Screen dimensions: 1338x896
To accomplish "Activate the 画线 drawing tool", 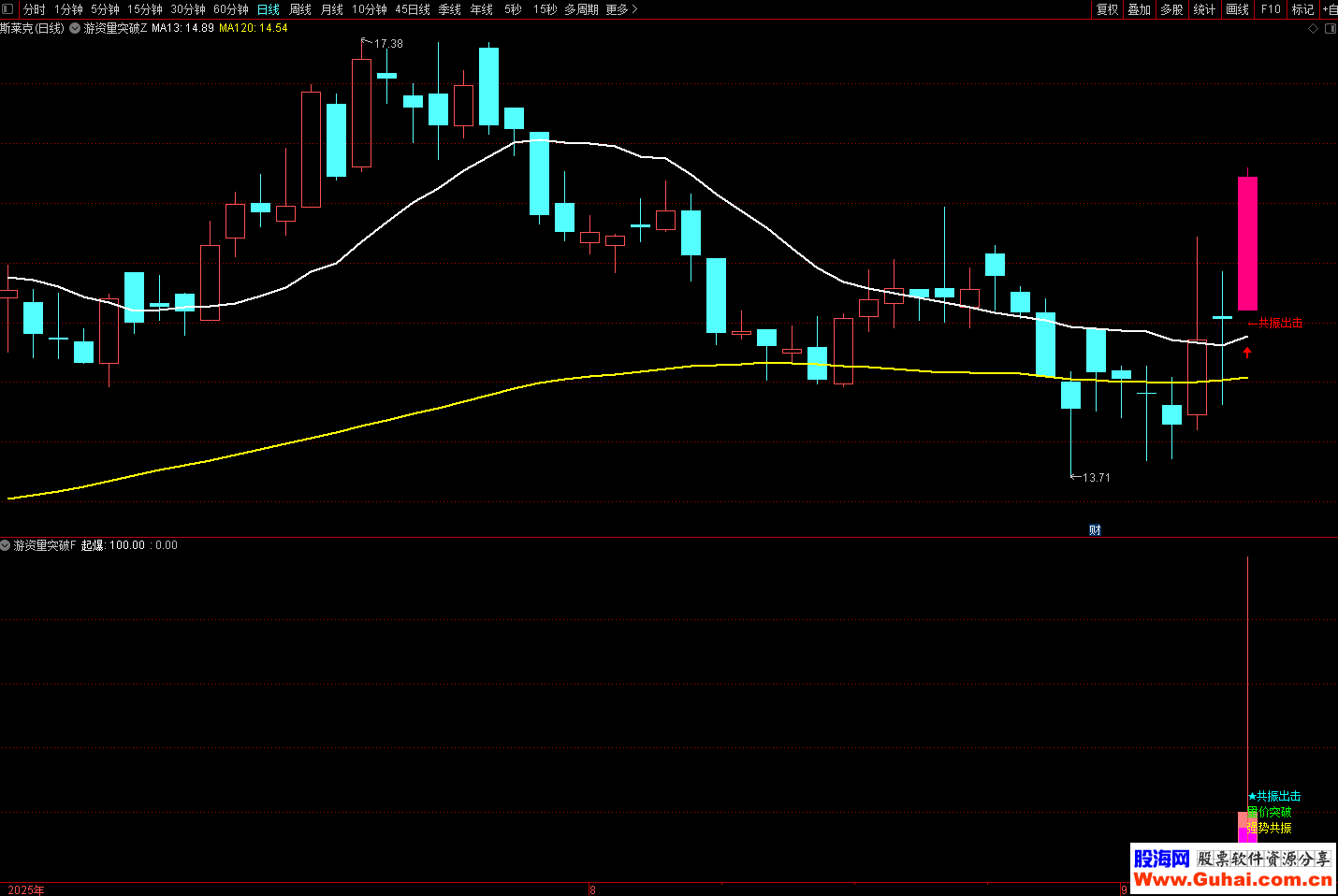I will coord(1237,9).
